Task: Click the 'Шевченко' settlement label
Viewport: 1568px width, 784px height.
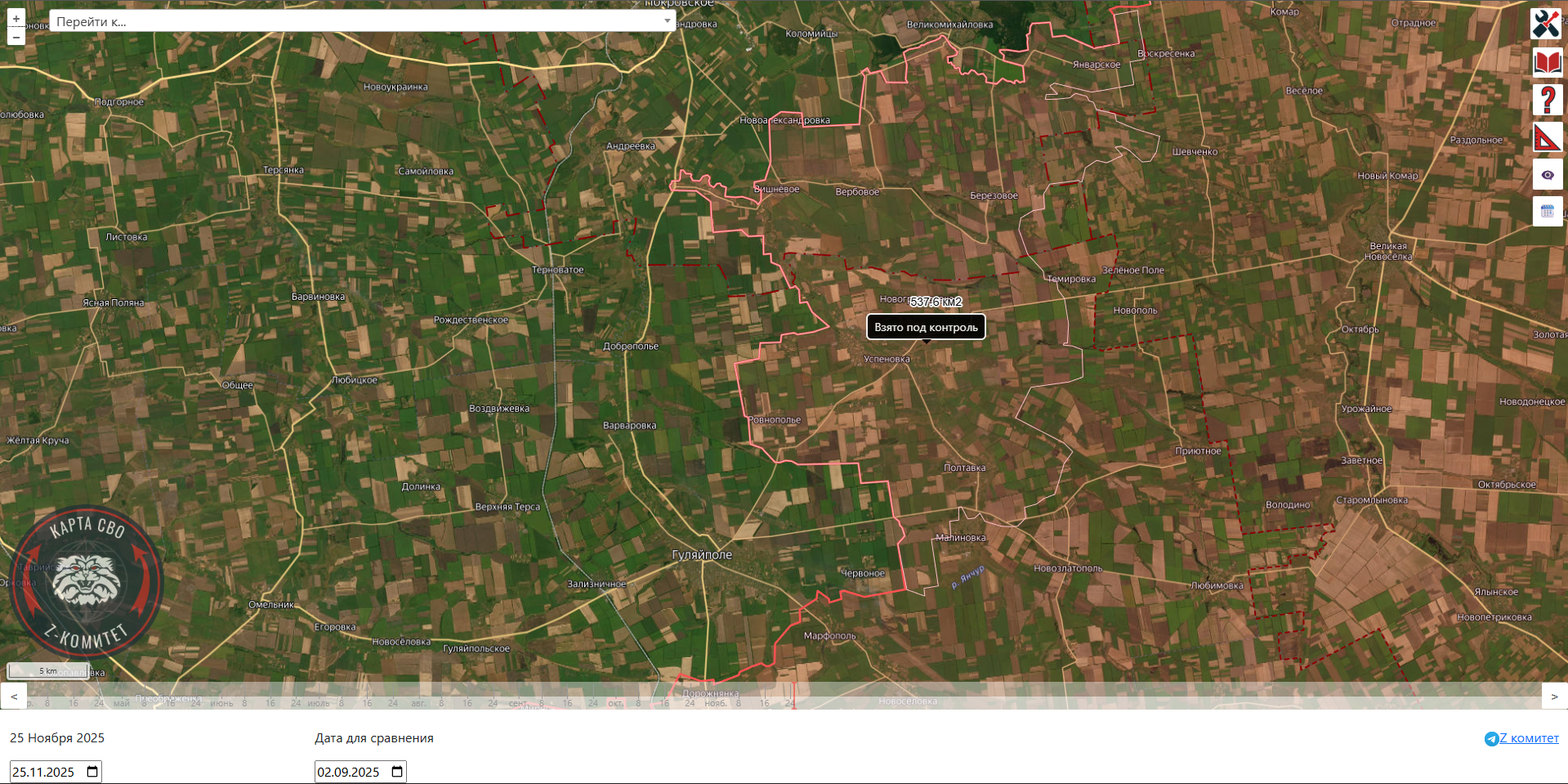Action: click(x=1195, y=151)
